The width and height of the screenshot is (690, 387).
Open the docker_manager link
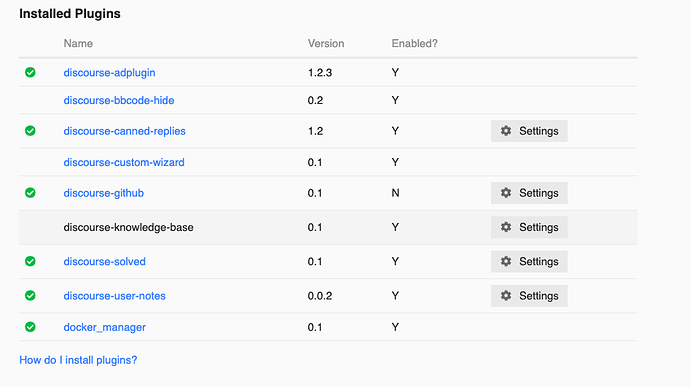tap(104, 328)
